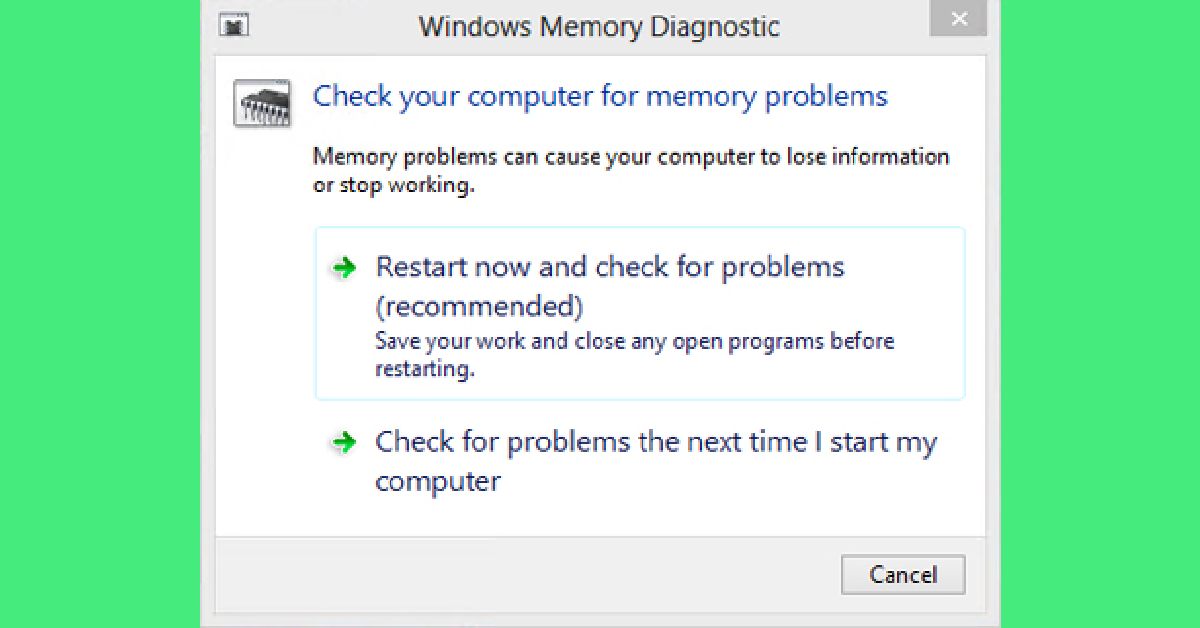Click the or stop working text line
The image size is (1200, 628).
[392, 186]
